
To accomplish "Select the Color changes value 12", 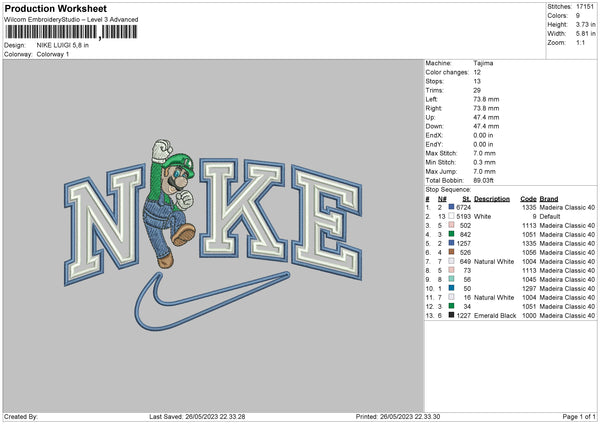I will [x=477, y=72].
